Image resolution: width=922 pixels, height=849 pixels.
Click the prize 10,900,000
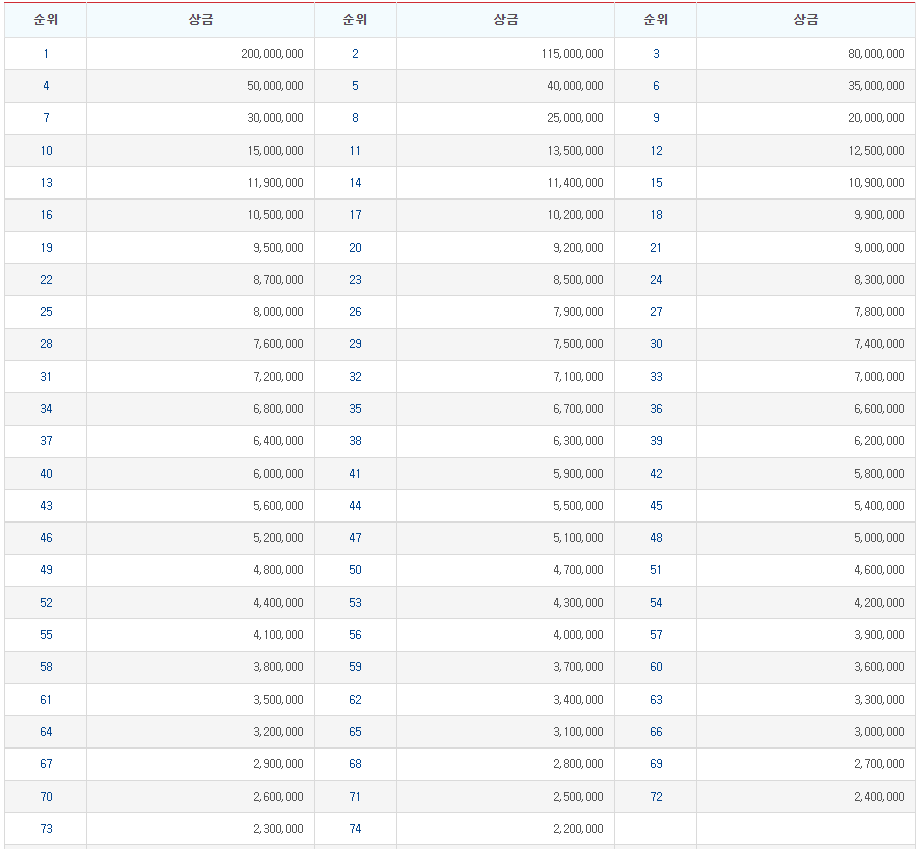[876, 182]
